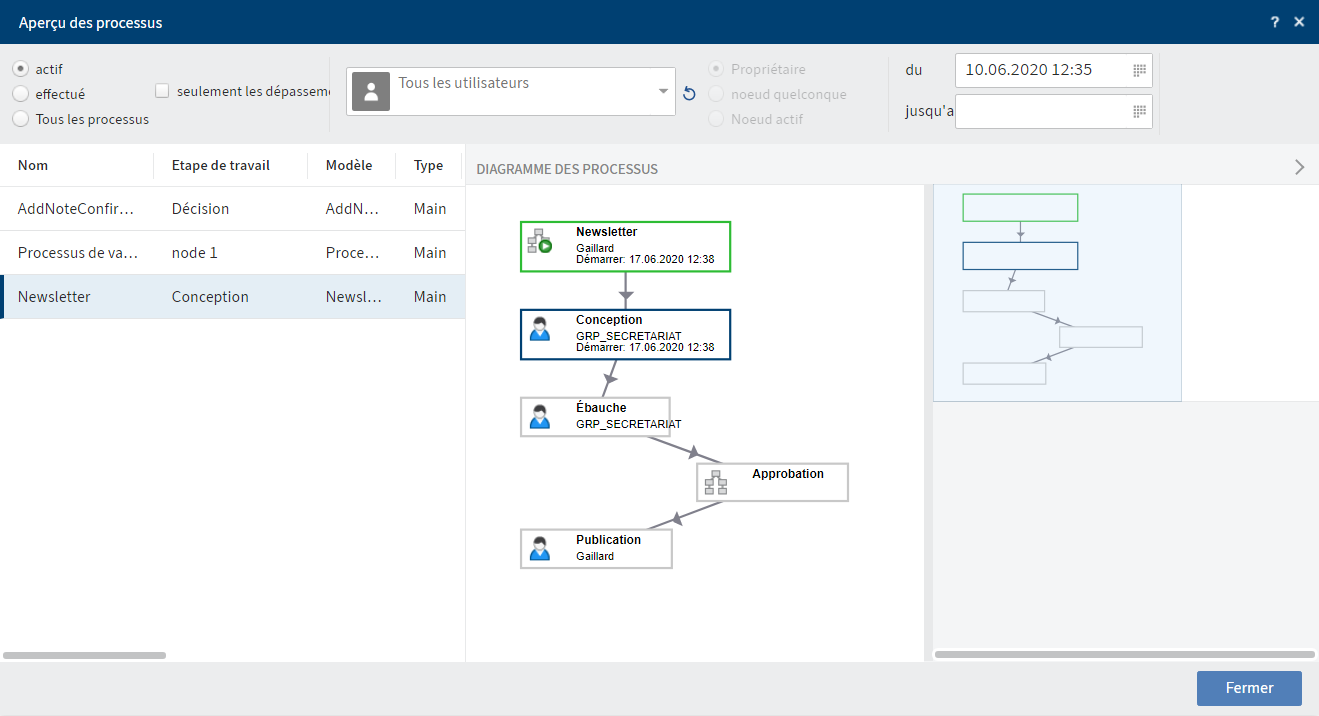Open calendar picker for 'jusqu'a' date
This screenshot has width=1319, height=716.
coord(1139,111)
